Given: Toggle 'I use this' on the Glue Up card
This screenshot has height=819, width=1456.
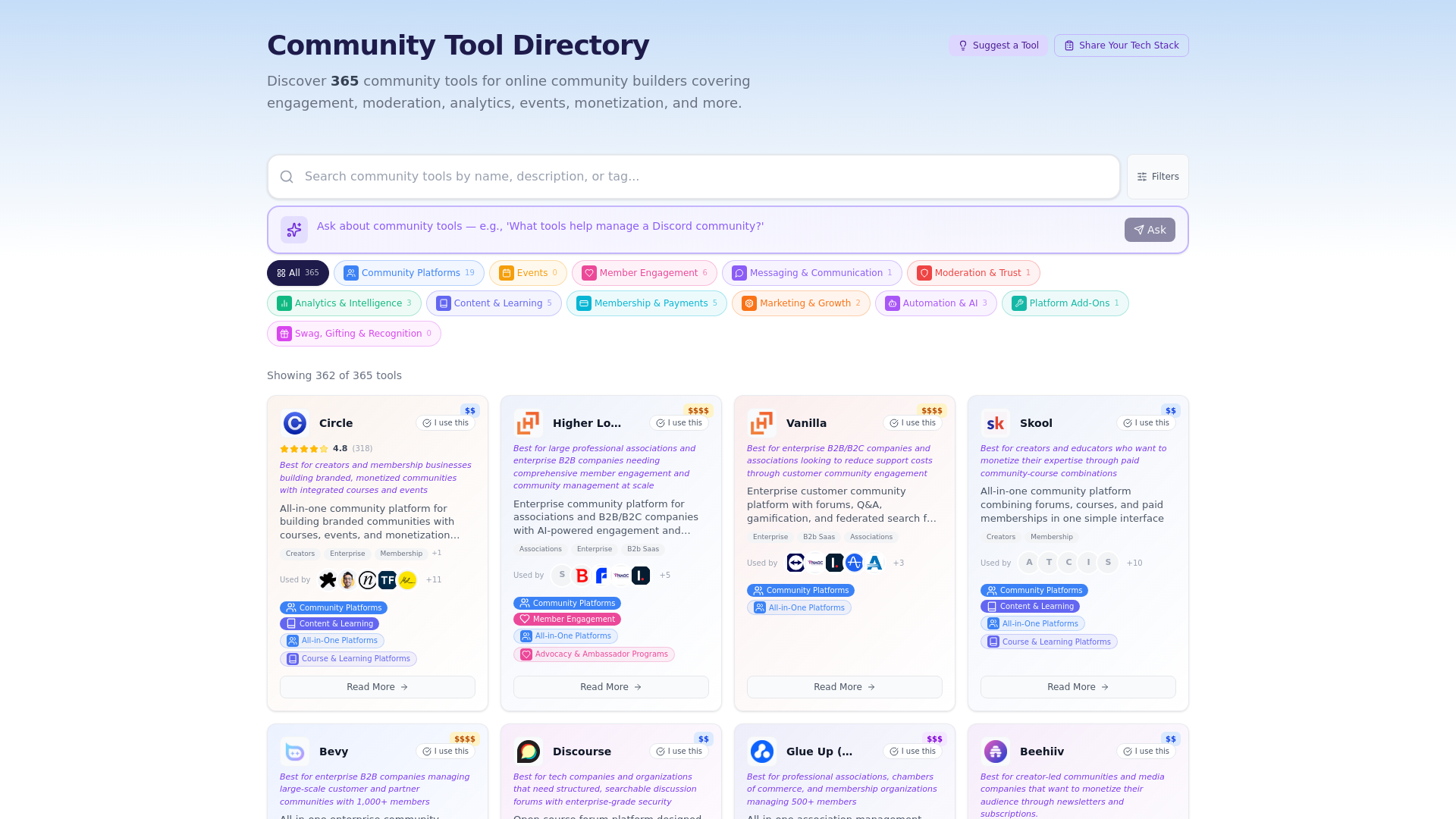Looking at the screenshot, I should [x=913, y=752].
